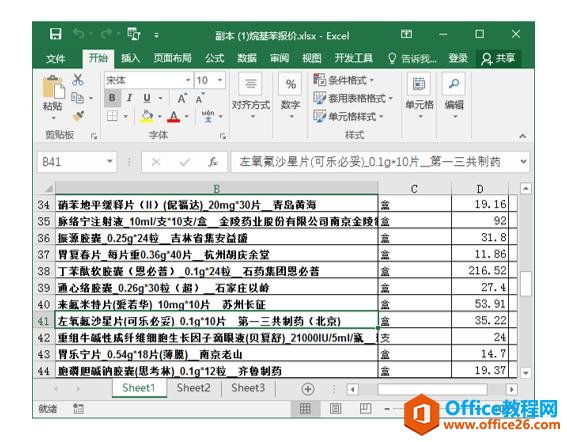Screen dimensions: 567x442
Task: Apply the yellow fill color bucket
Action: [x=147, y=116]
